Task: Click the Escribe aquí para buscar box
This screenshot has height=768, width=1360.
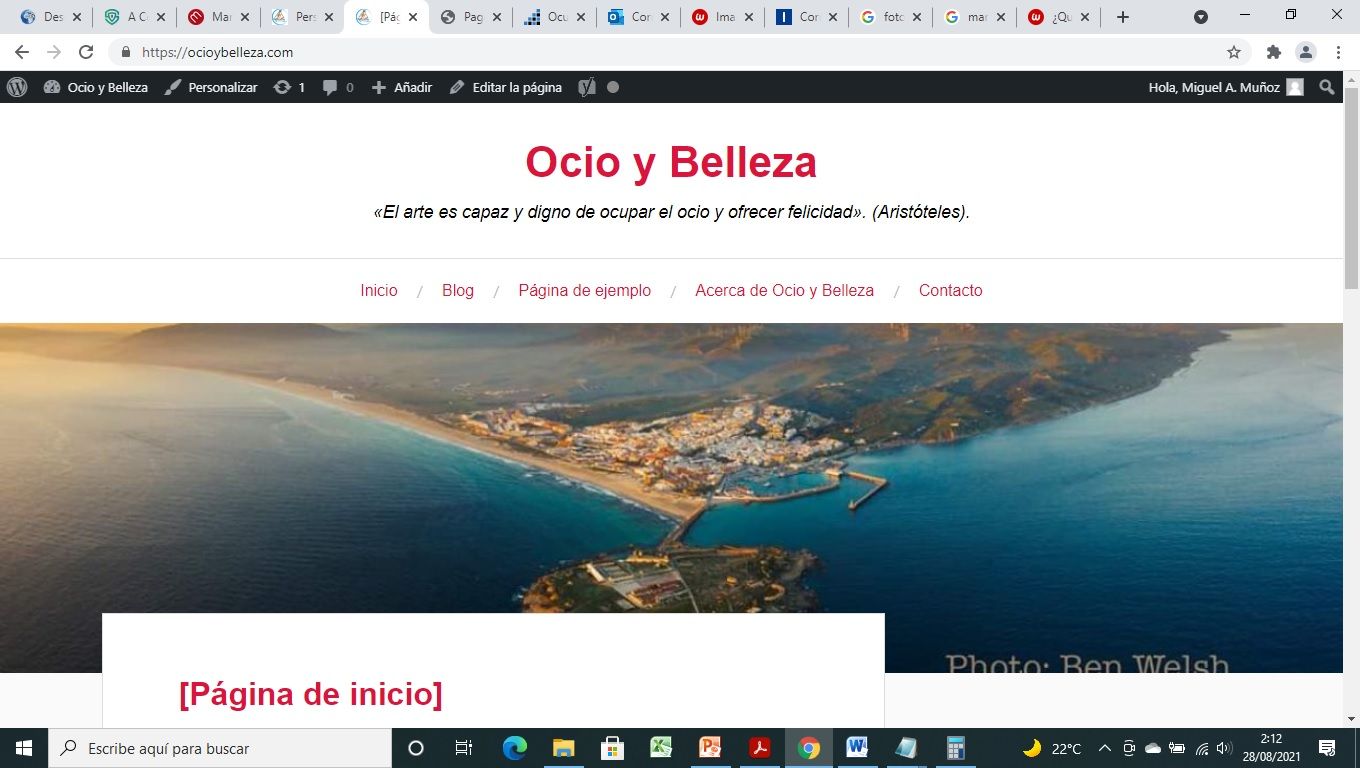Action: [x=220, y=748]
